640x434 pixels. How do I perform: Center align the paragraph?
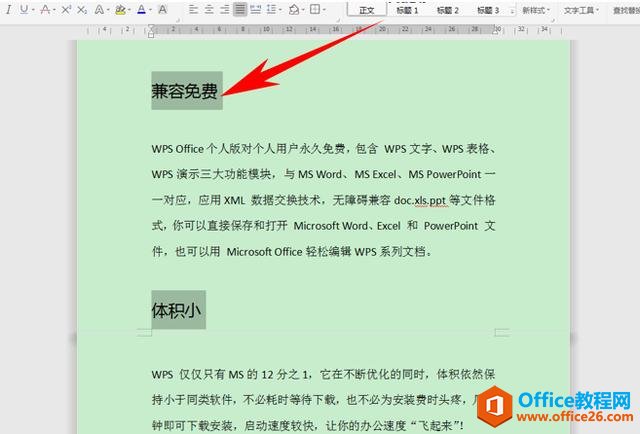209,9
